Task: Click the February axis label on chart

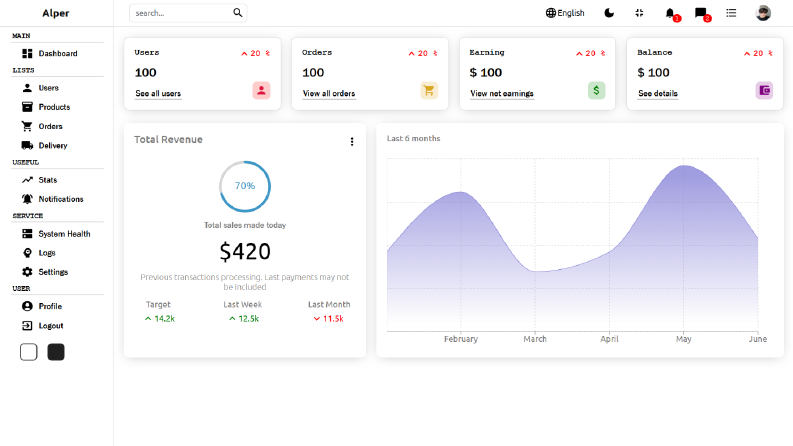Action: pyautogui.click(x=461, y=339)
